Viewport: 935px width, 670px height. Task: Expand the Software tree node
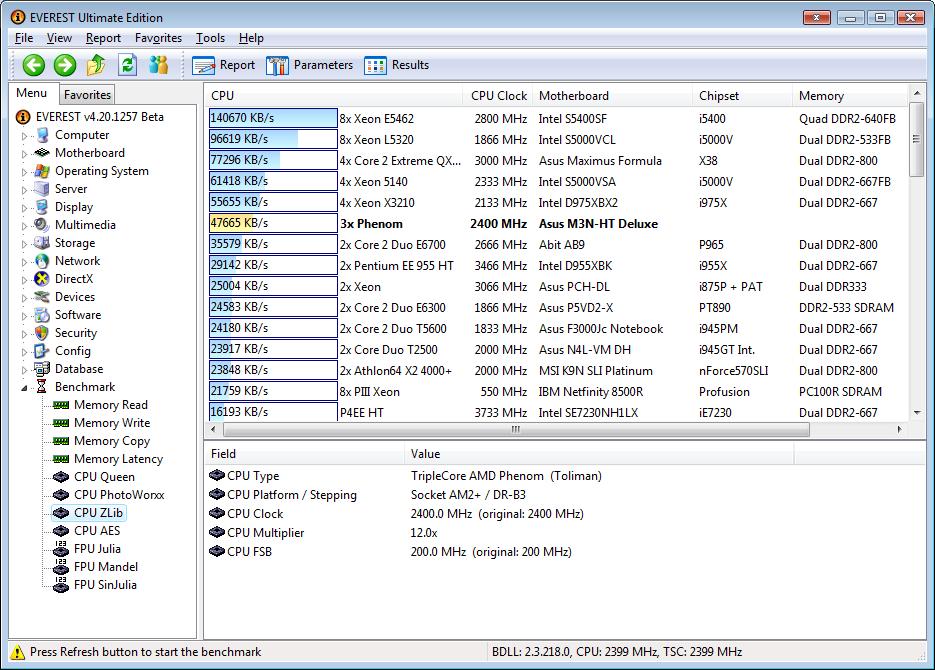(24, 316)
